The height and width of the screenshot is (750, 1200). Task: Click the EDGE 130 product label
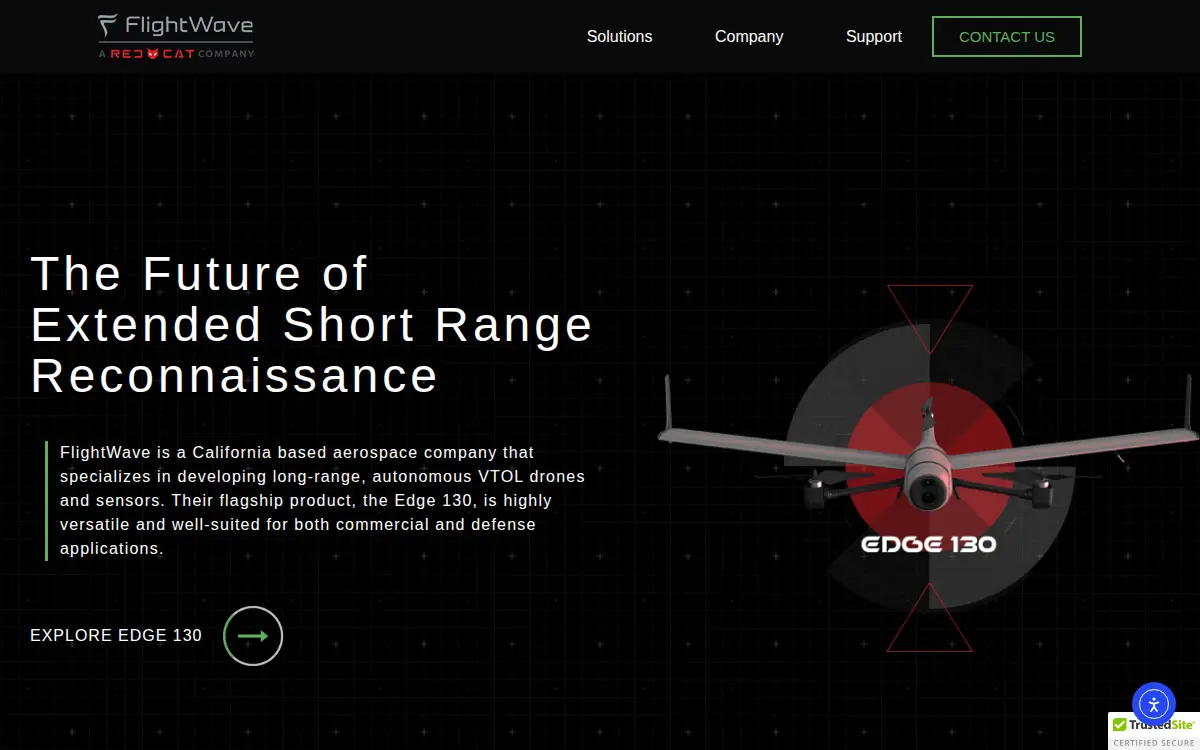(929, 545)
